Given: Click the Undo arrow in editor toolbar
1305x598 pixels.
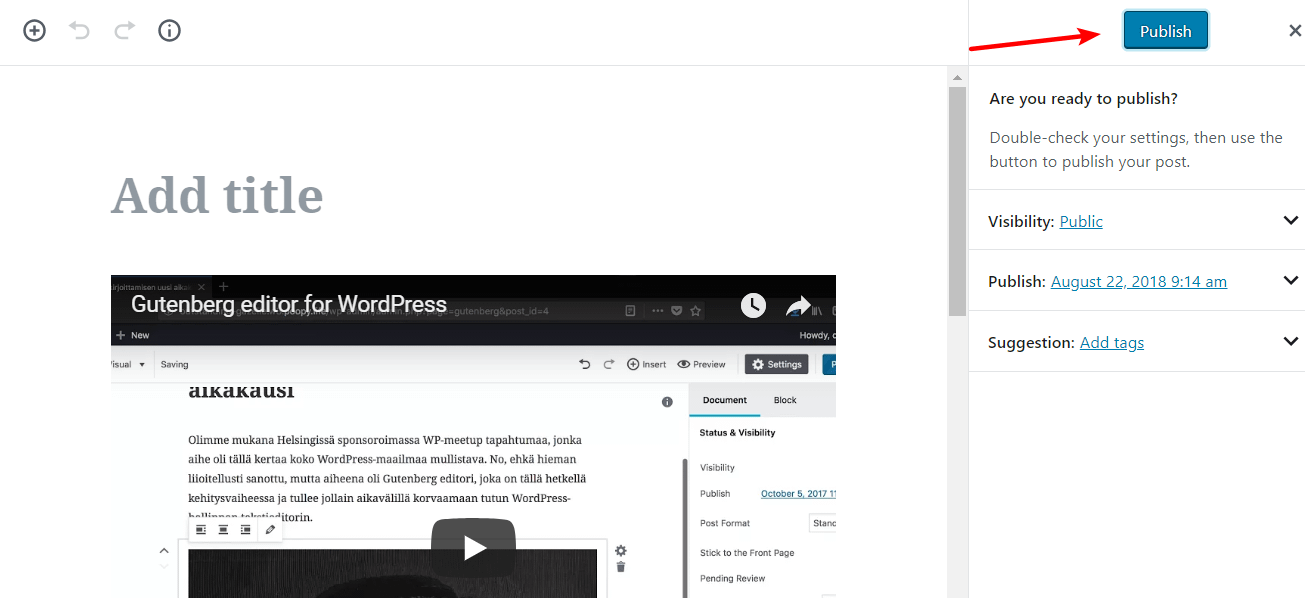Looking at the screenshot, I should tap(79, 31).
